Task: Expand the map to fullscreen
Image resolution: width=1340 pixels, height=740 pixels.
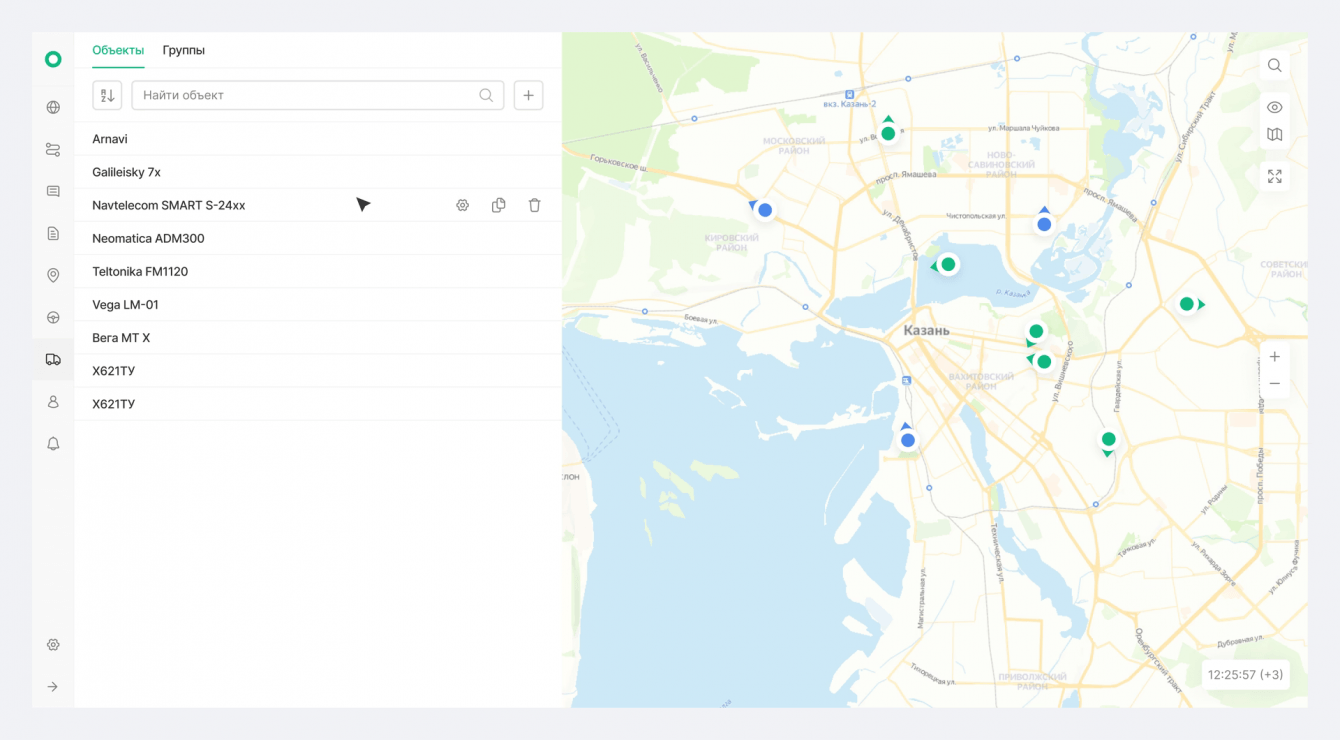Action: click(x=1275, y=176)
